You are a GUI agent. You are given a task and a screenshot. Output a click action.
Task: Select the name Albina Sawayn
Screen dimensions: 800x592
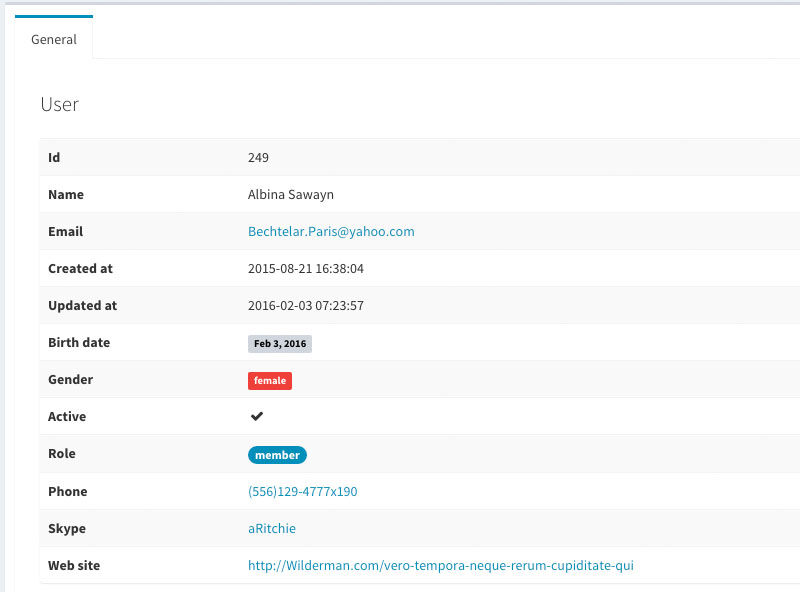tap(291, 194)
